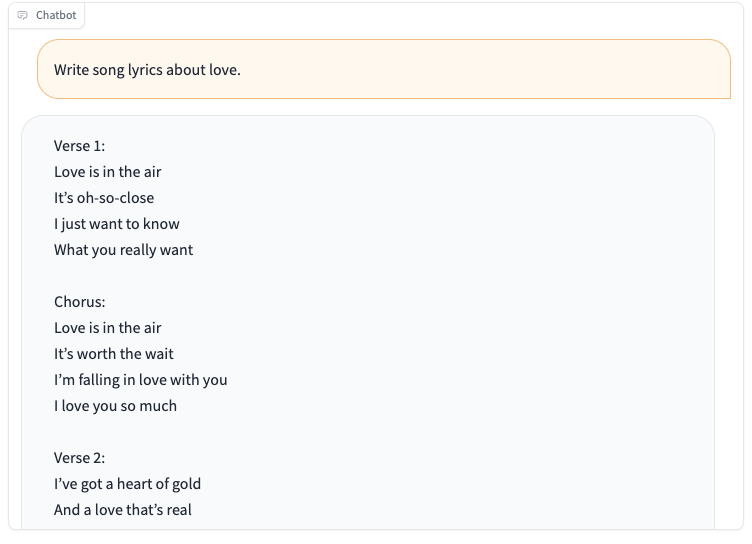The width and height of the screenshot is (752, 544).
Task: Click the line 'It's worth the wait'
Action: click(114, 354)
